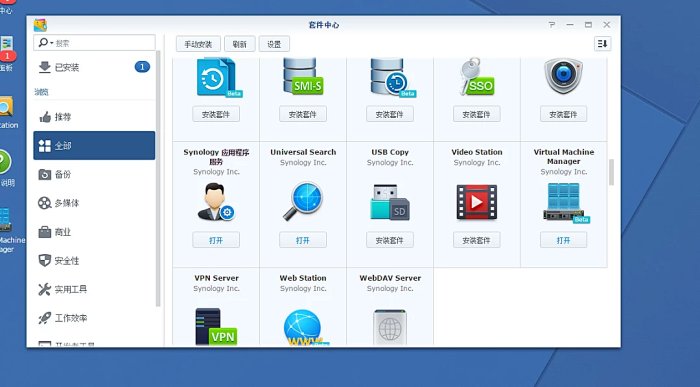This screenshot has height=387, width=700.
Task: Select the 推荐 recommended category
Action: coord(94,117)
